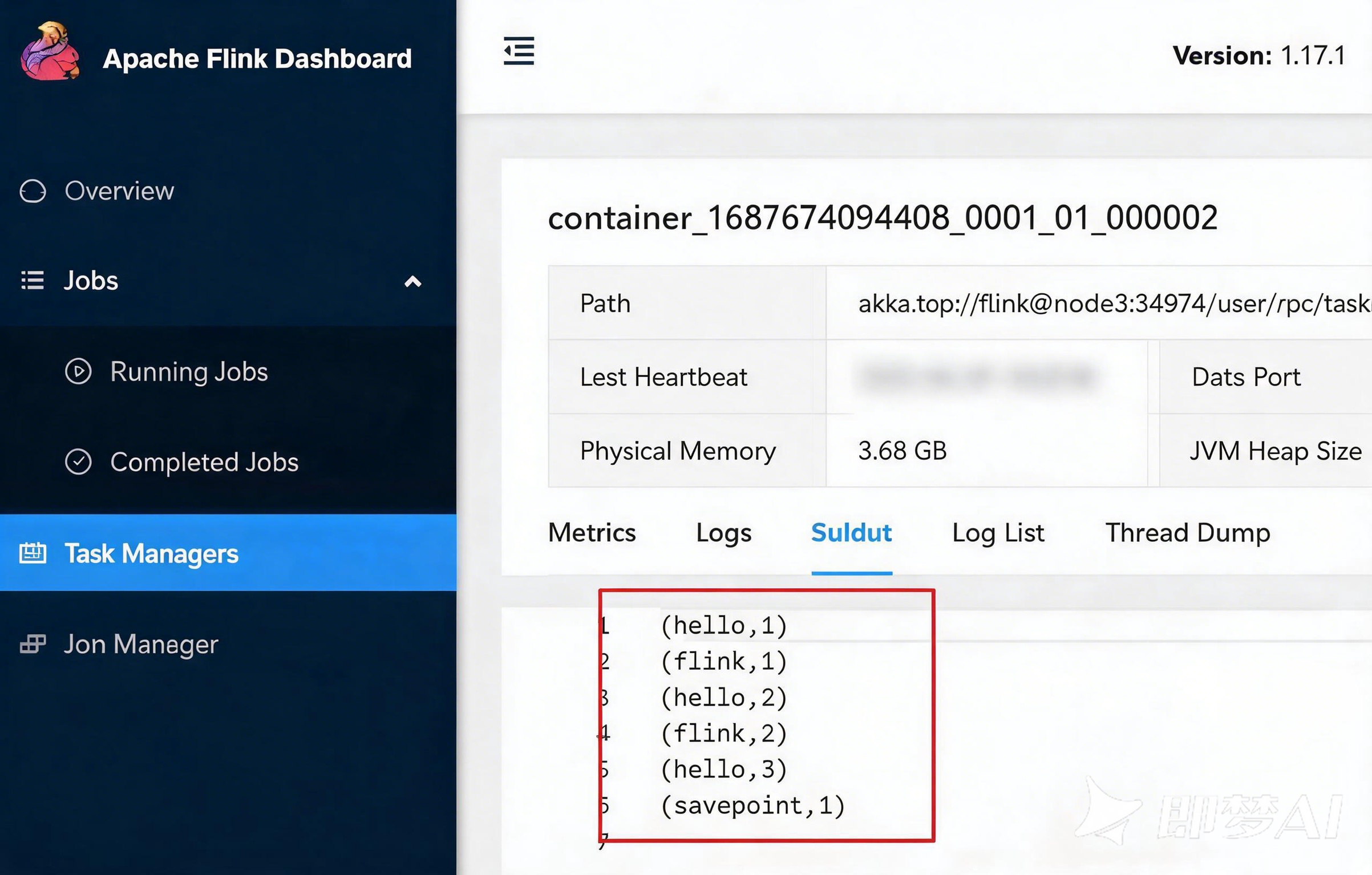Open the Logs tab

pos(723,533)
